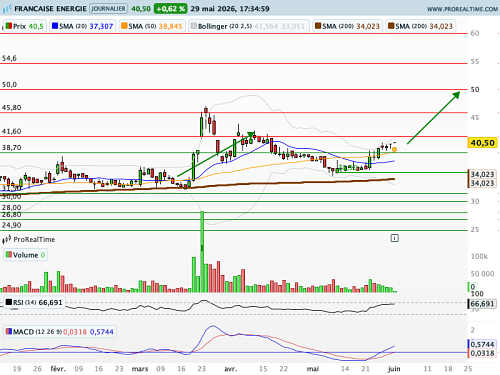Click the 38,70 support level label
500x375 pixels.
tap(11, 148)
